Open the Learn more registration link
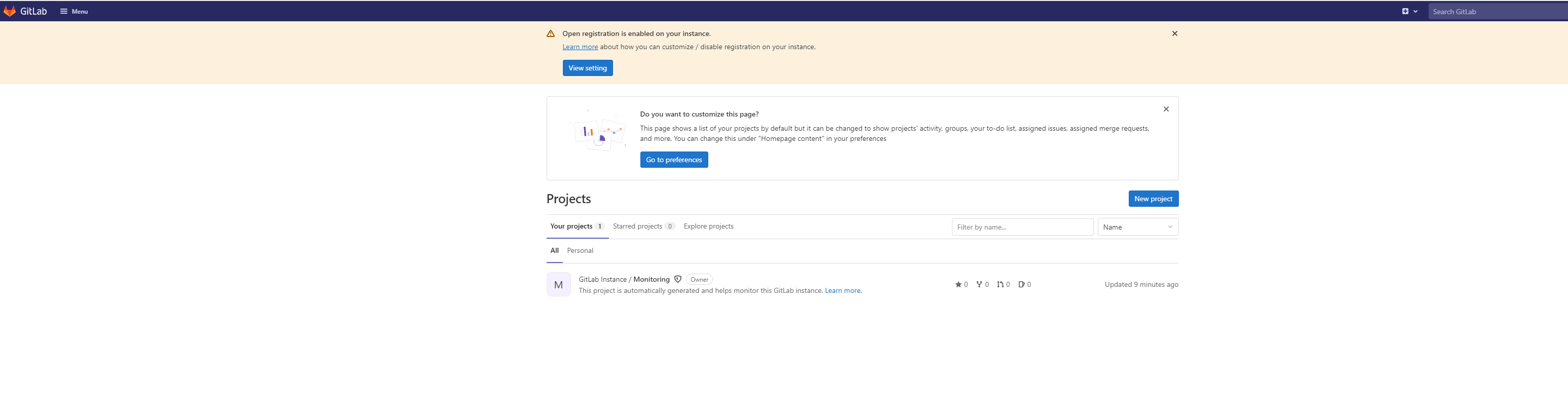Image resolution: width=1568 pixels, height=414 pixels. 580,47
